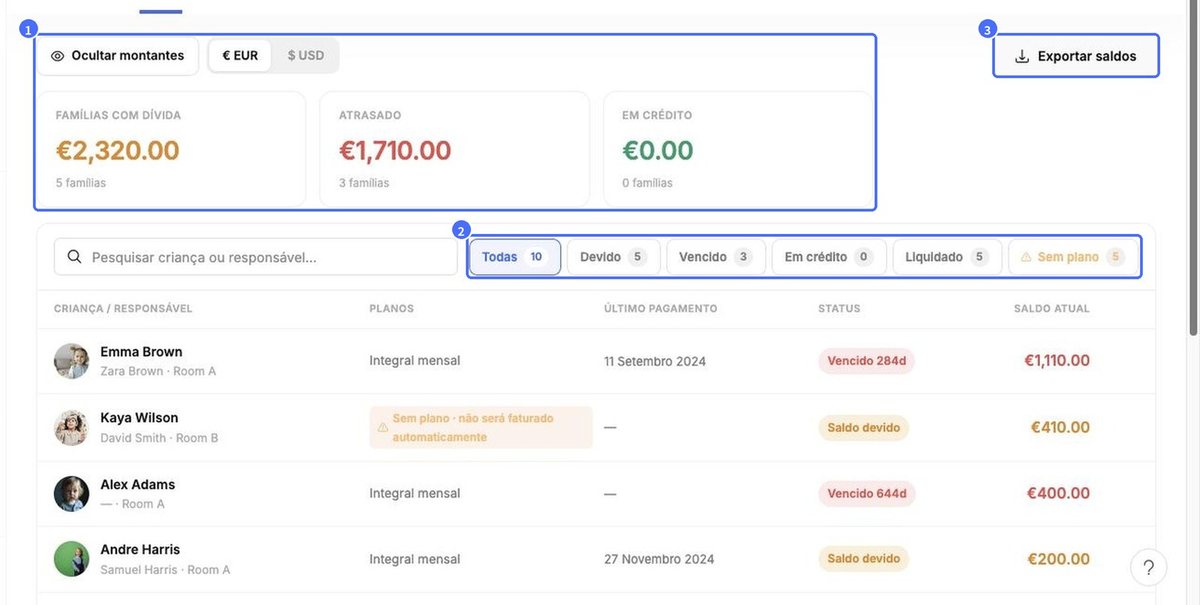
Task: Click the magnifier icon in search field
Action: (x=74, y=257)
